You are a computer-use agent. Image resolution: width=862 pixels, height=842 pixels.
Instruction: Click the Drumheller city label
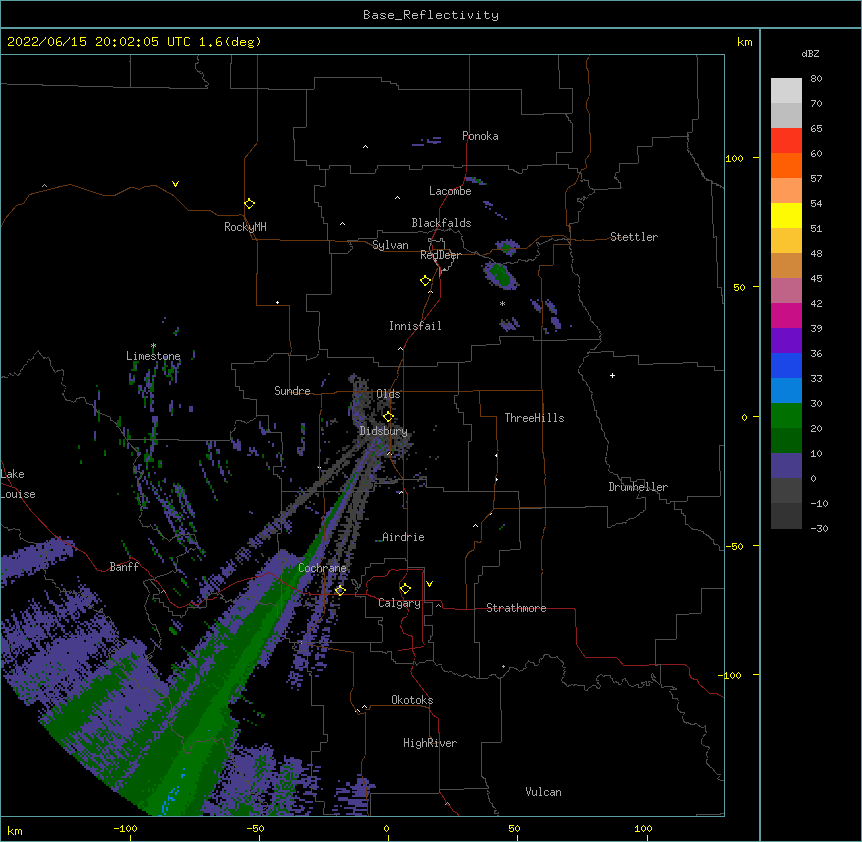pos(638,487)
